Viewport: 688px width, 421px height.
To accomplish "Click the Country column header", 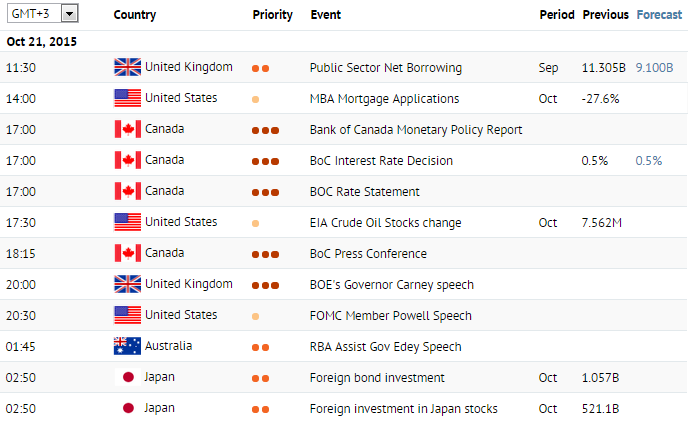I will coord(135,15).
